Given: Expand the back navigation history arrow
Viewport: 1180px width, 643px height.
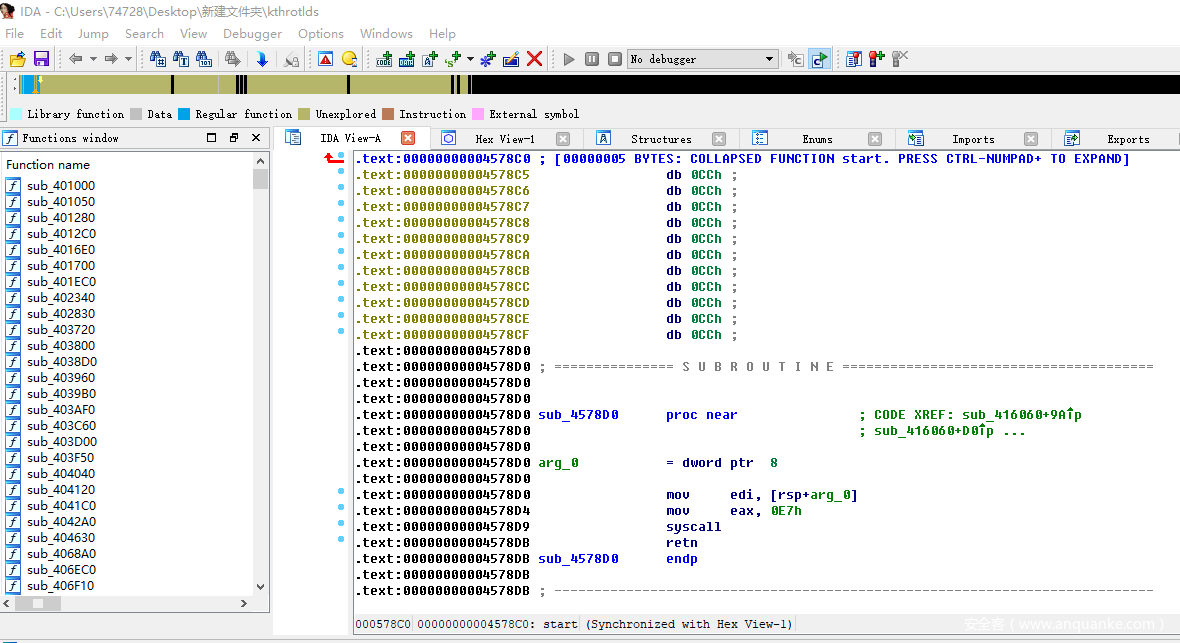Looking at the screenshot, I should pyautogui.click(x=93, y=59).
